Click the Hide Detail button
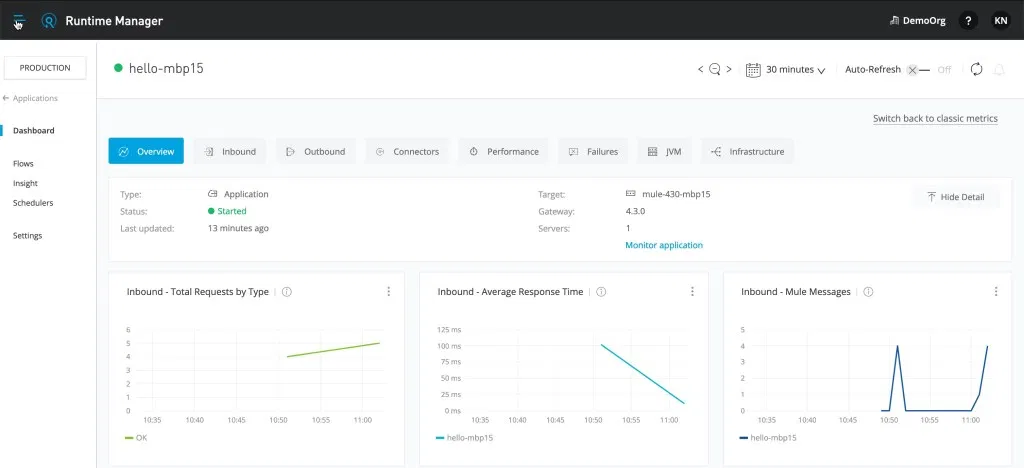The height and width of the screenshot is (468, 1024). 956,197
